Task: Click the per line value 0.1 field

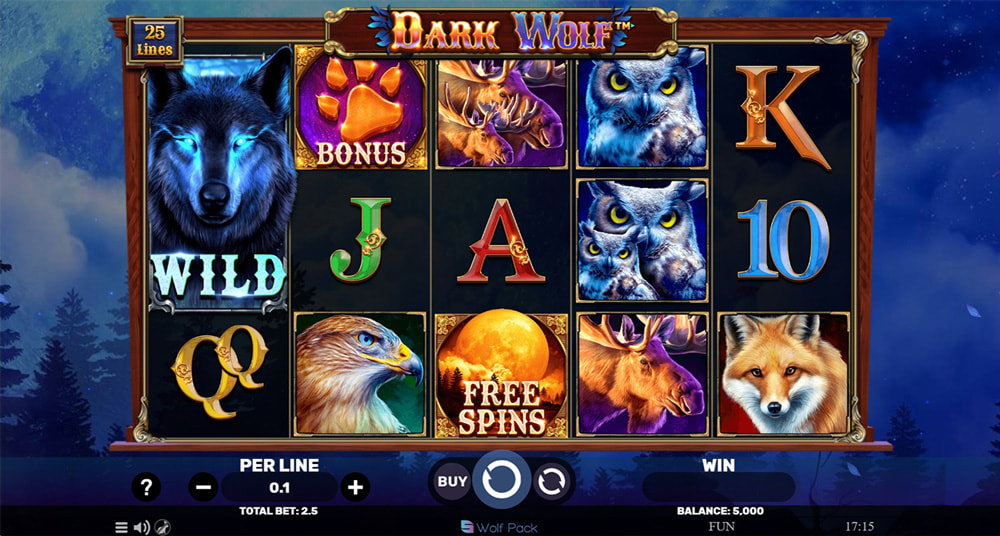Action: 279,488
